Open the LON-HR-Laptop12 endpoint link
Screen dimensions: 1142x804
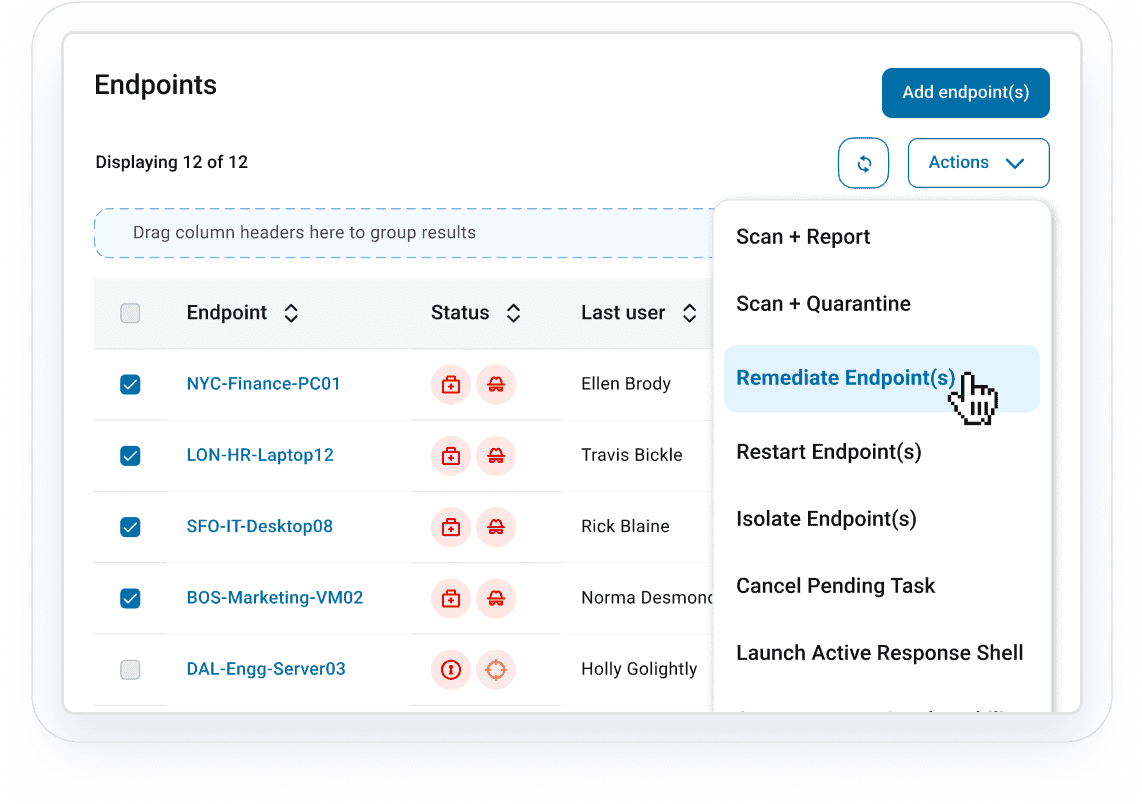click(260, 455)
